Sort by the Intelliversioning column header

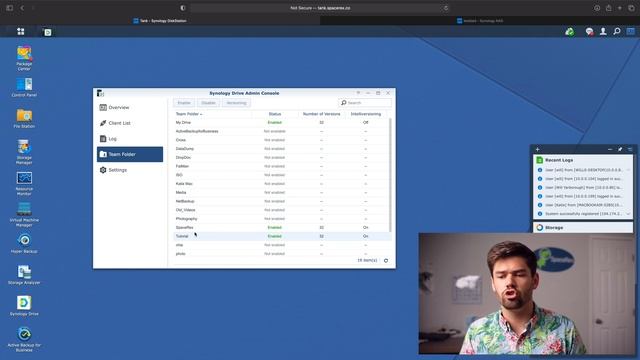366,114
